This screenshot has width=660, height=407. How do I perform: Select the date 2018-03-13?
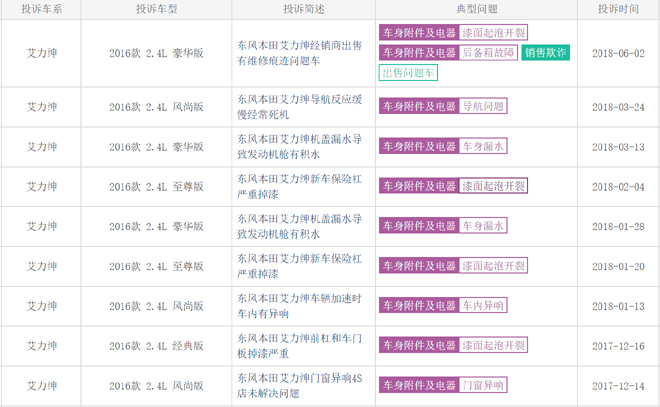[618, 147]
